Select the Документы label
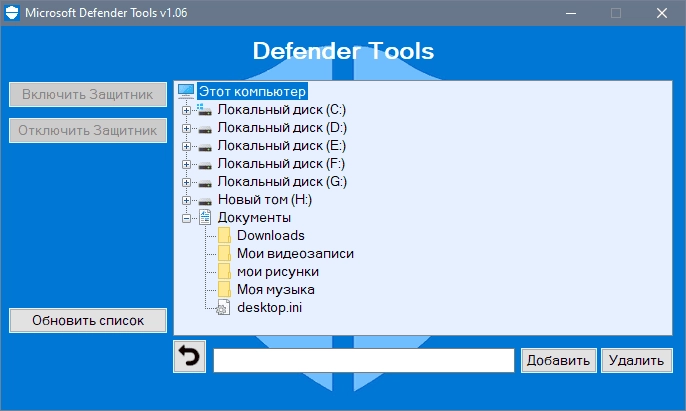Image resolution: width=686 pixels, height=411 pixels. 254,217
